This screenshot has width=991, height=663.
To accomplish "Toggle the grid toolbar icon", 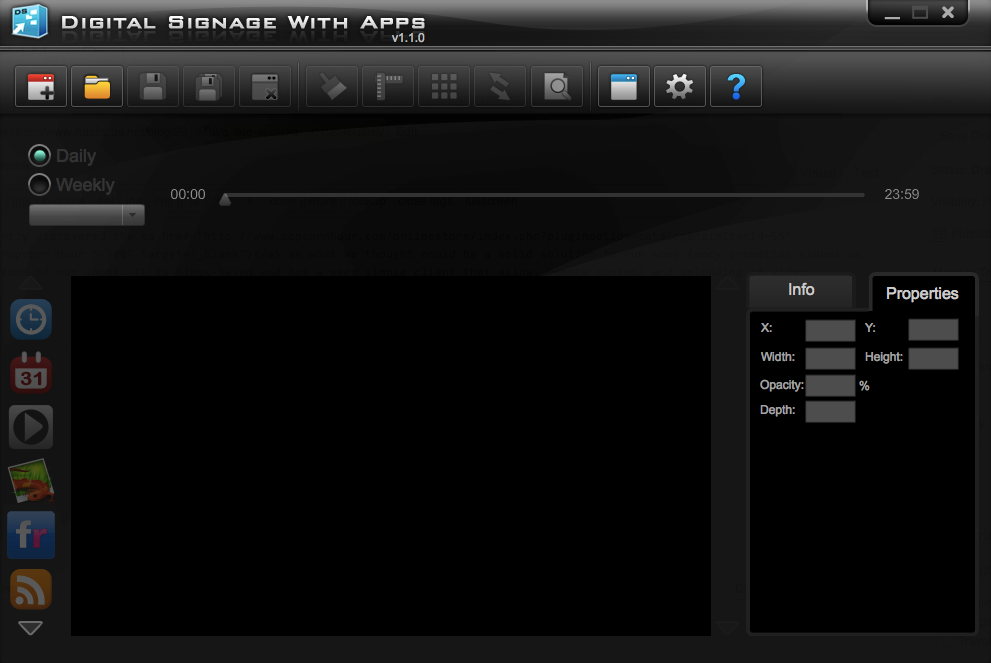I will [x=444, y=87].
